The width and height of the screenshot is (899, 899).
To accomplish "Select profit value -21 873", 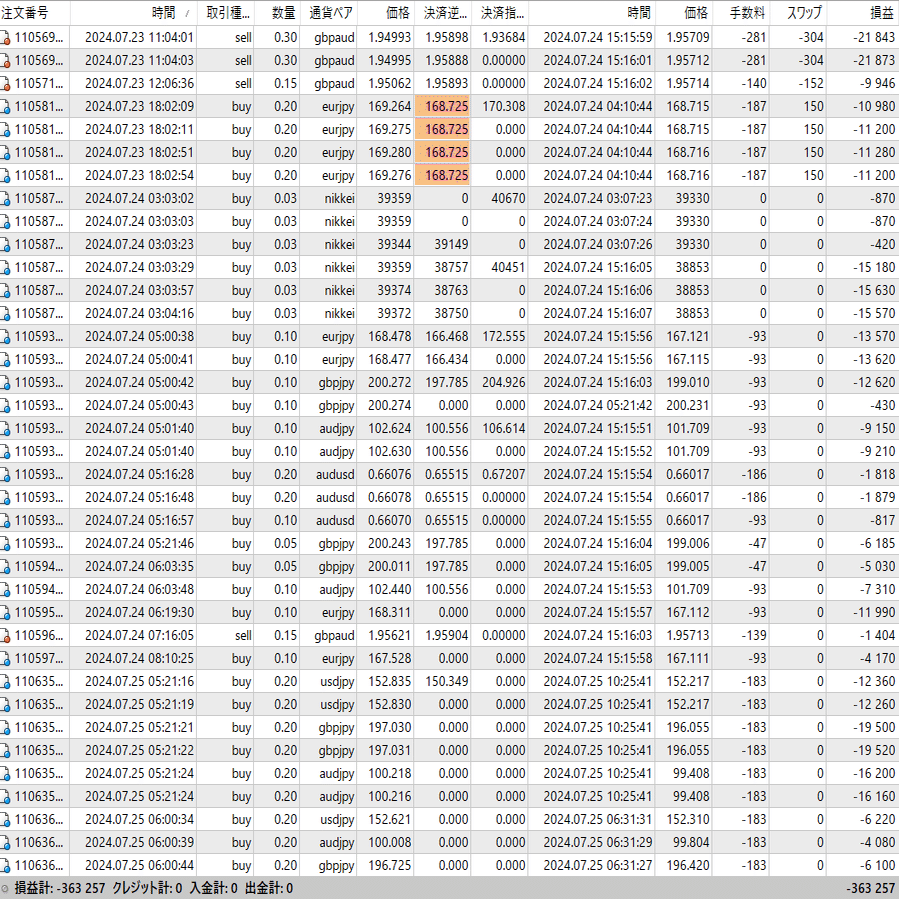I will click(x=874, y=61).
